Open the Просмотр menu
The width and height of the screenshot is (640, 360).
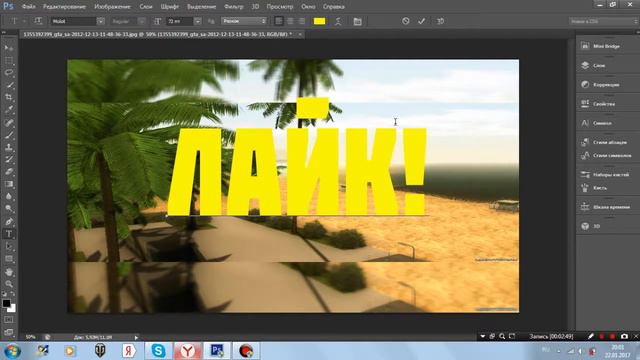point(280,7)
